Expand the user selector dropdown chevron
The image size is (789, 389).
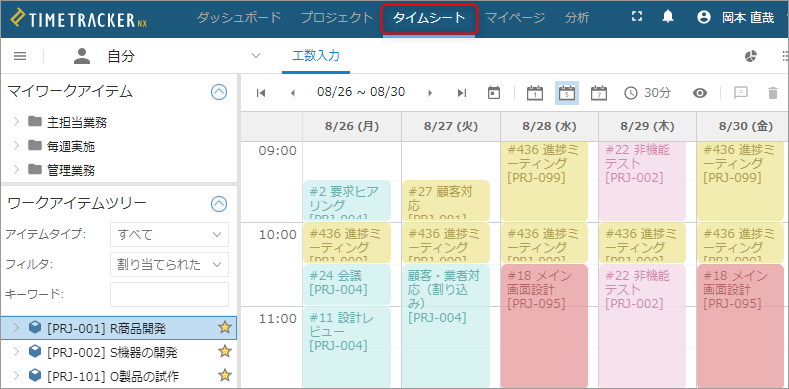click(x=256, y=55)
